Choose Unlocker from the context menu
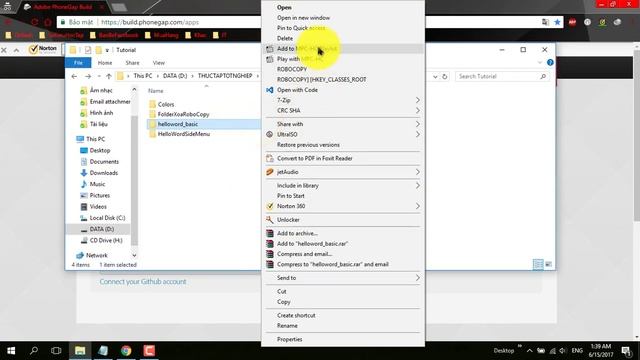The image size is (640, 360). coord(288,220)
